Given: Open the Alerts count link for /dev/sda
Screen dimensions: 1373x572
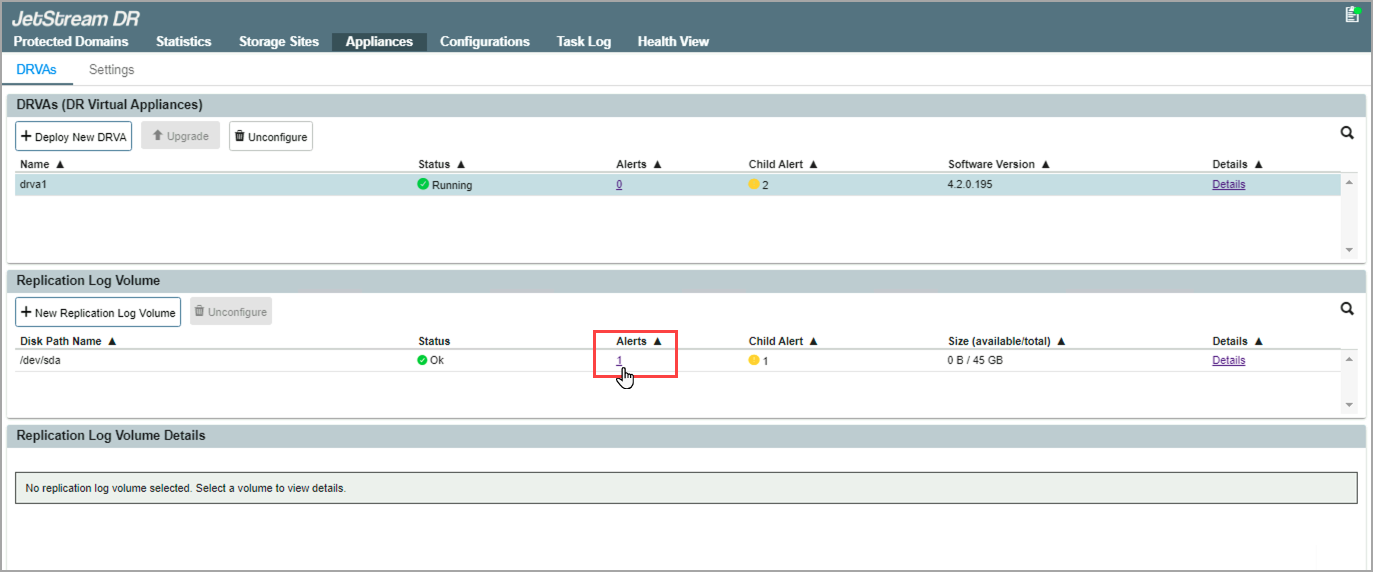Looking at the screenshot, I should pyautogui.click(x=619, y=360).
